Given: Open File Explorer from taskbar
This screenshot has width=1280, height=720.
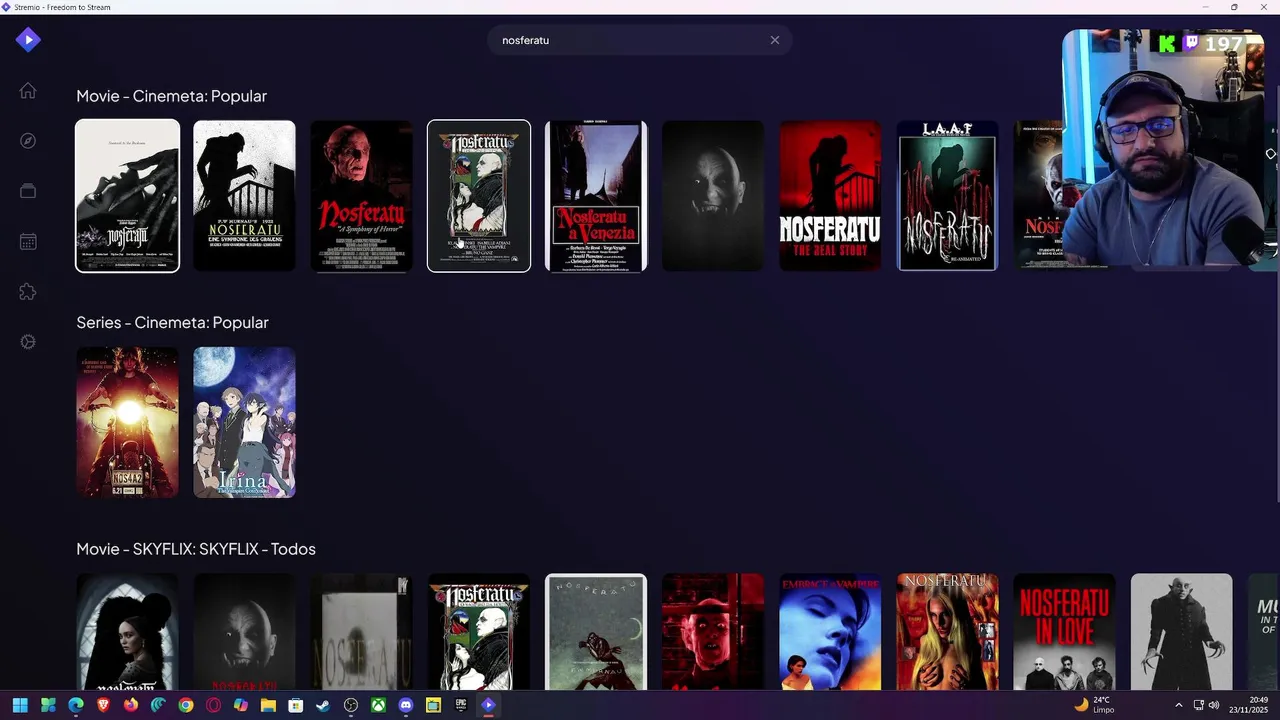Looking at the screenshot, I should point(268,705).
